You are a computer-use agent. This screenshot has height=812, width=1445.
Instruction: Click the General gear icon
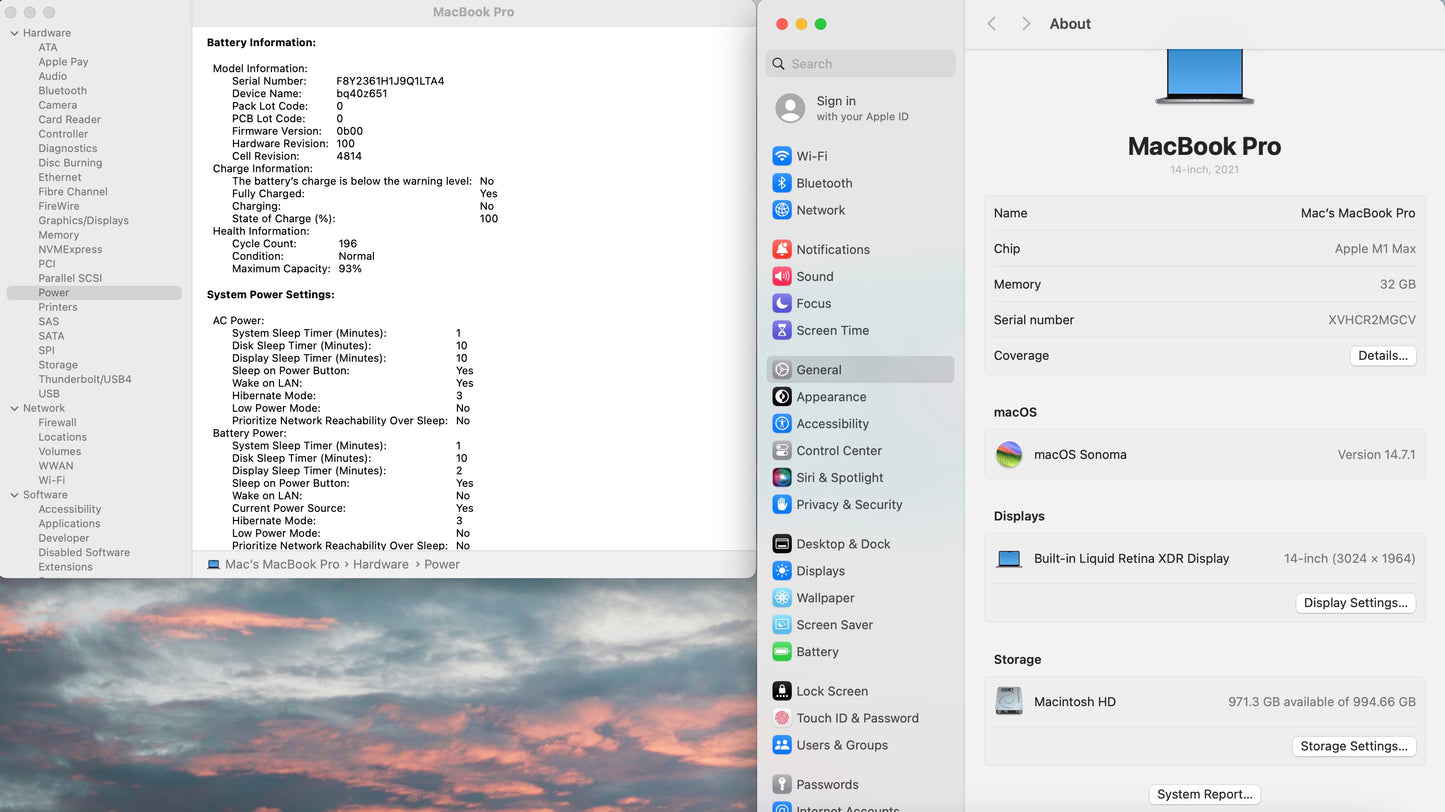click(x=782, y=370)
